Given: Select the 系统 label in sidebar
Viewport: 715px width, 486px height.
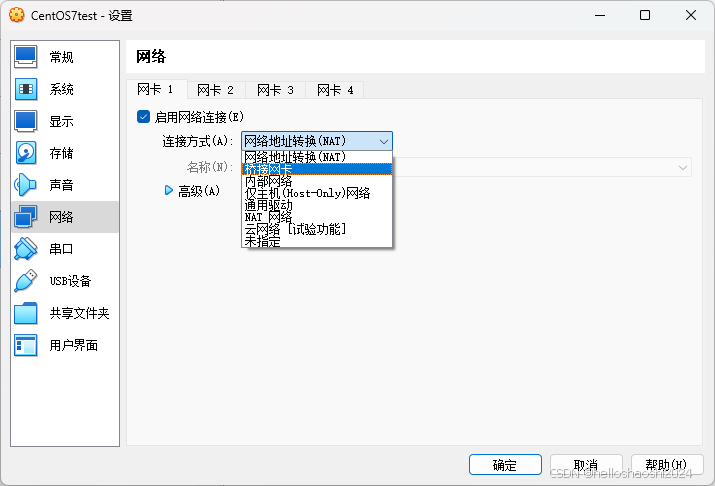Looking at the screenshot, I should tap(62, 89).
